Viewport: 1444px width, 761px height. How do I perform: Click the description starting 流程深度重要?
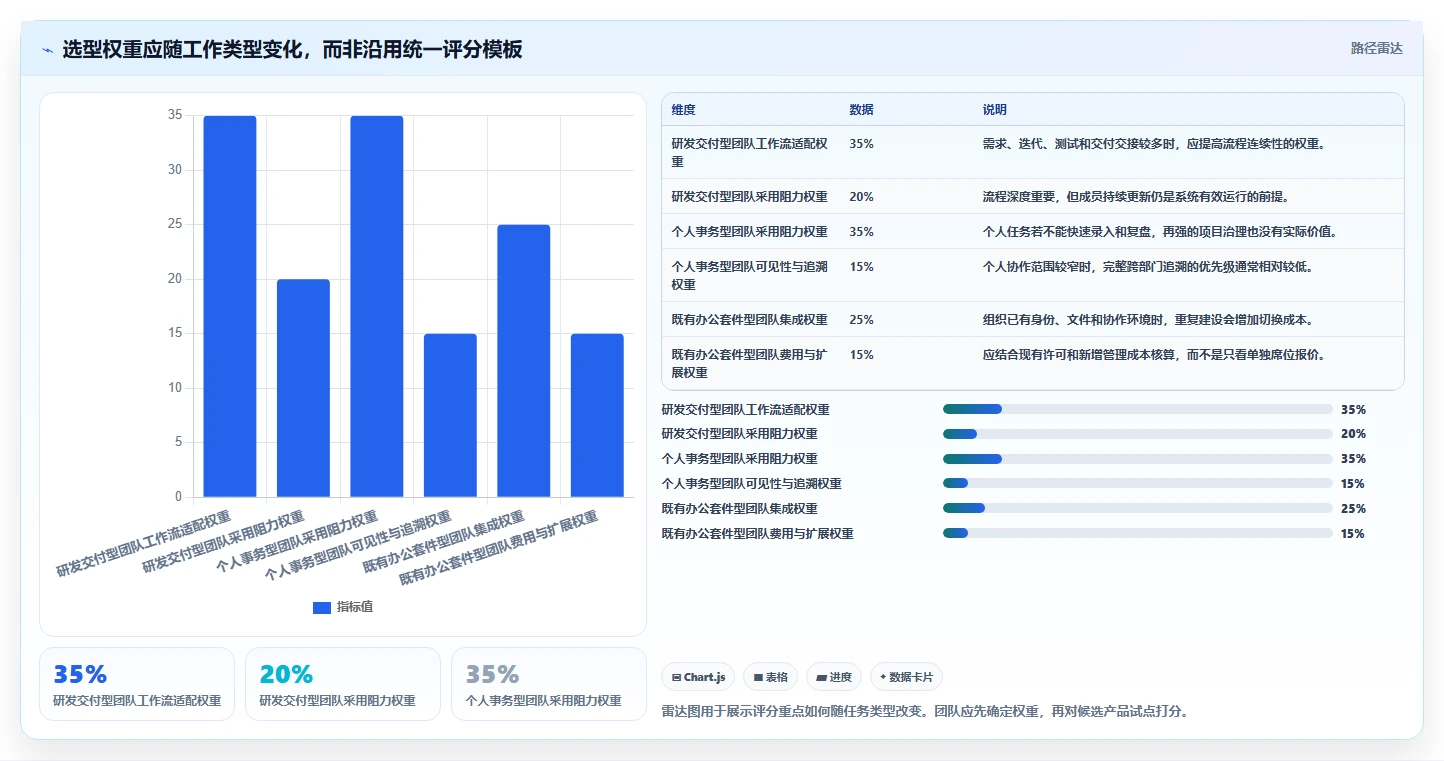1138,196
